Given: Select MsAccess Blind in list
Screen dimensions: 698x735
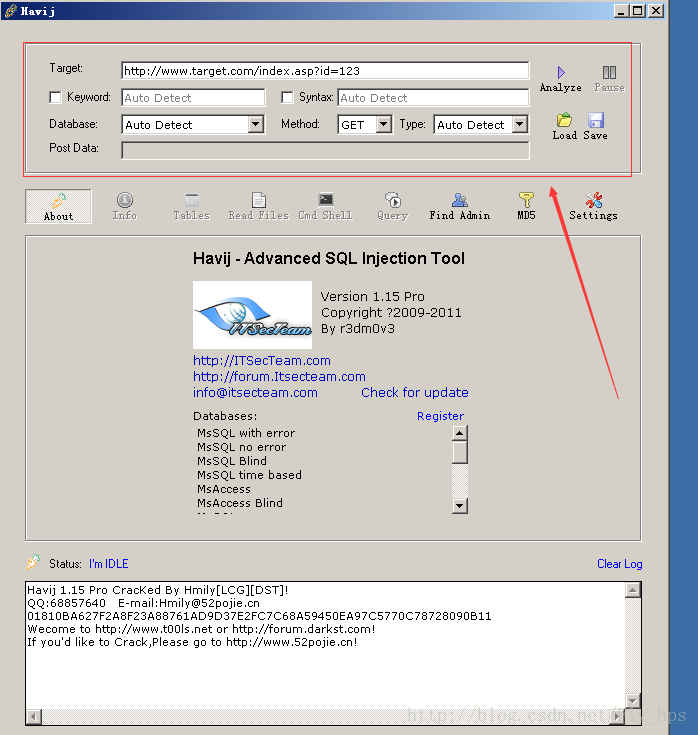Looking at the screenshot, I should (240, 503).
